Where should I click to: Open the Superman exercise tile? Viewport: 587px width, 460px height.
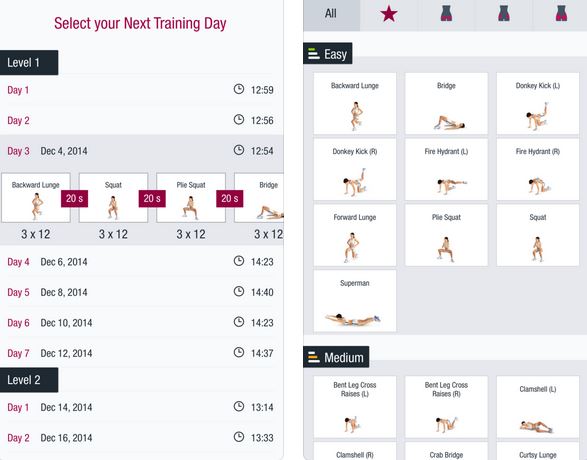pyautogui.click(x=355, y=301)
